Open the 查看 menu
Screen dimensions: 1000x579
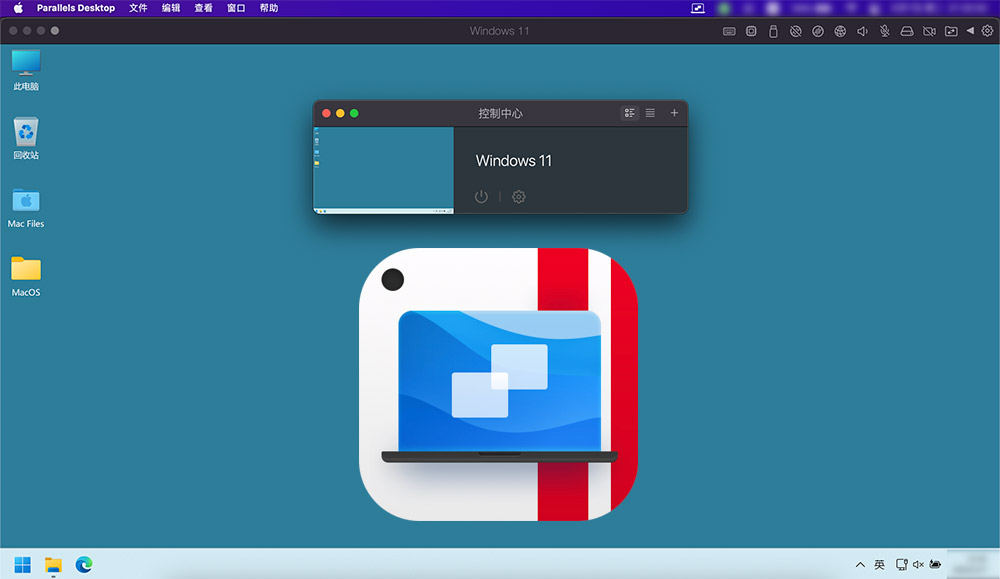203,8
